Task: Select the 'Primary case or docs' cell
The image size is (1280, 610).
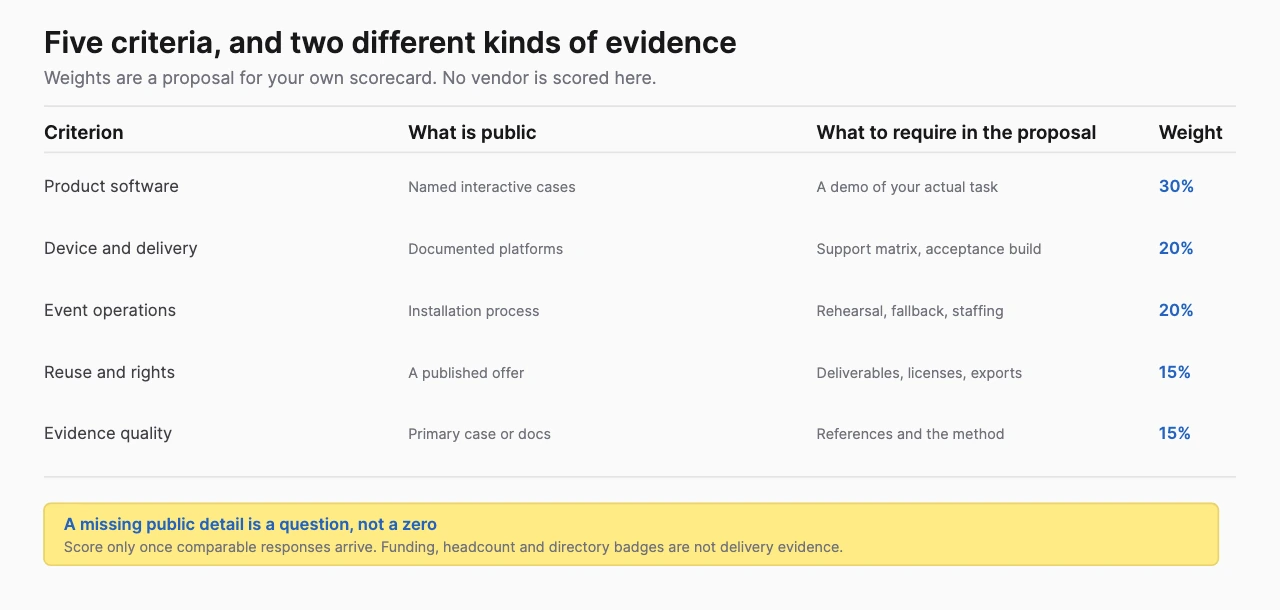Action: [x=479, y=434]
